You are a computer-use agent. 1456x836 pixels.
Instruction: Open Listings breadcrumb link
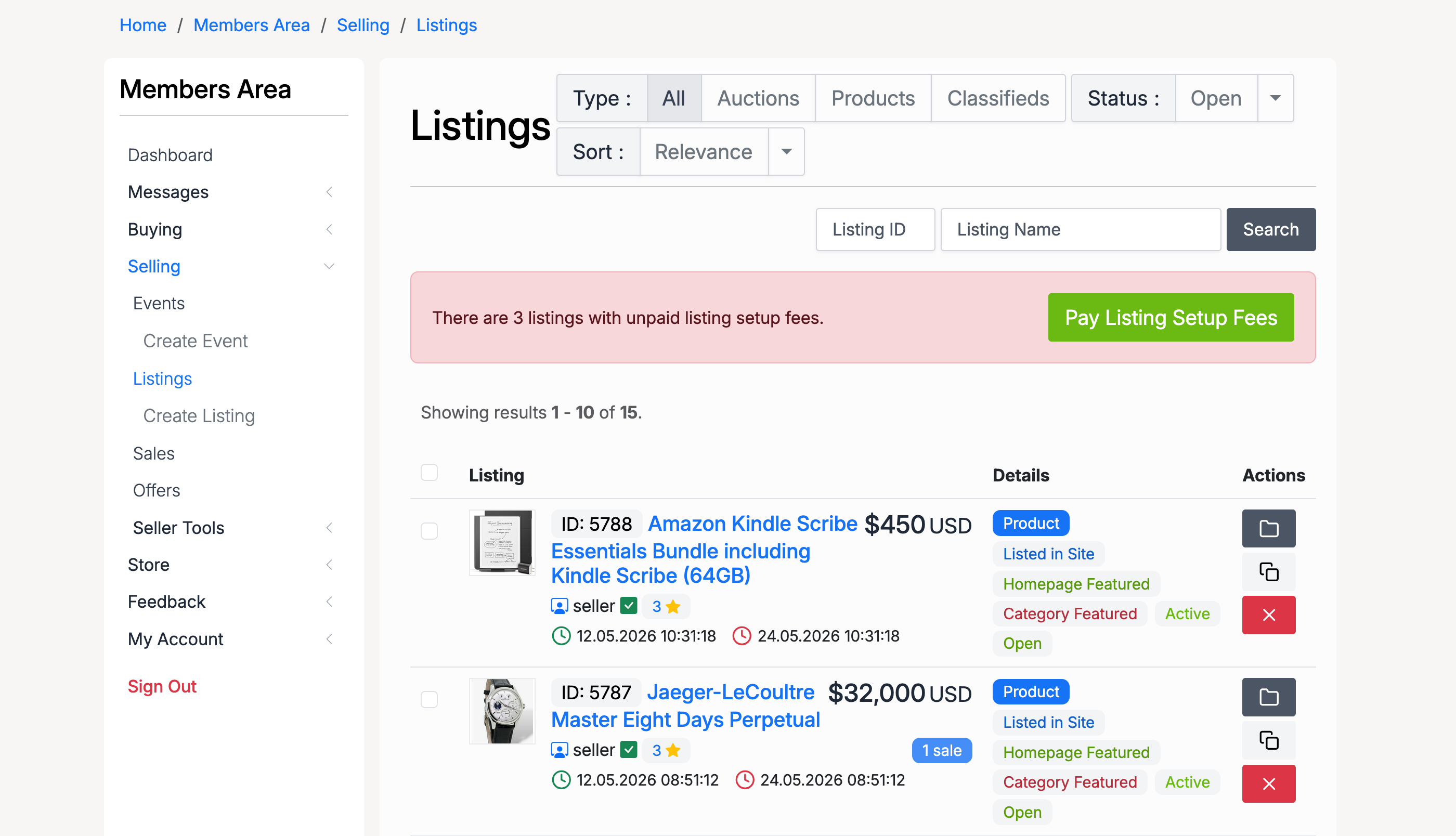click(447, 25)
